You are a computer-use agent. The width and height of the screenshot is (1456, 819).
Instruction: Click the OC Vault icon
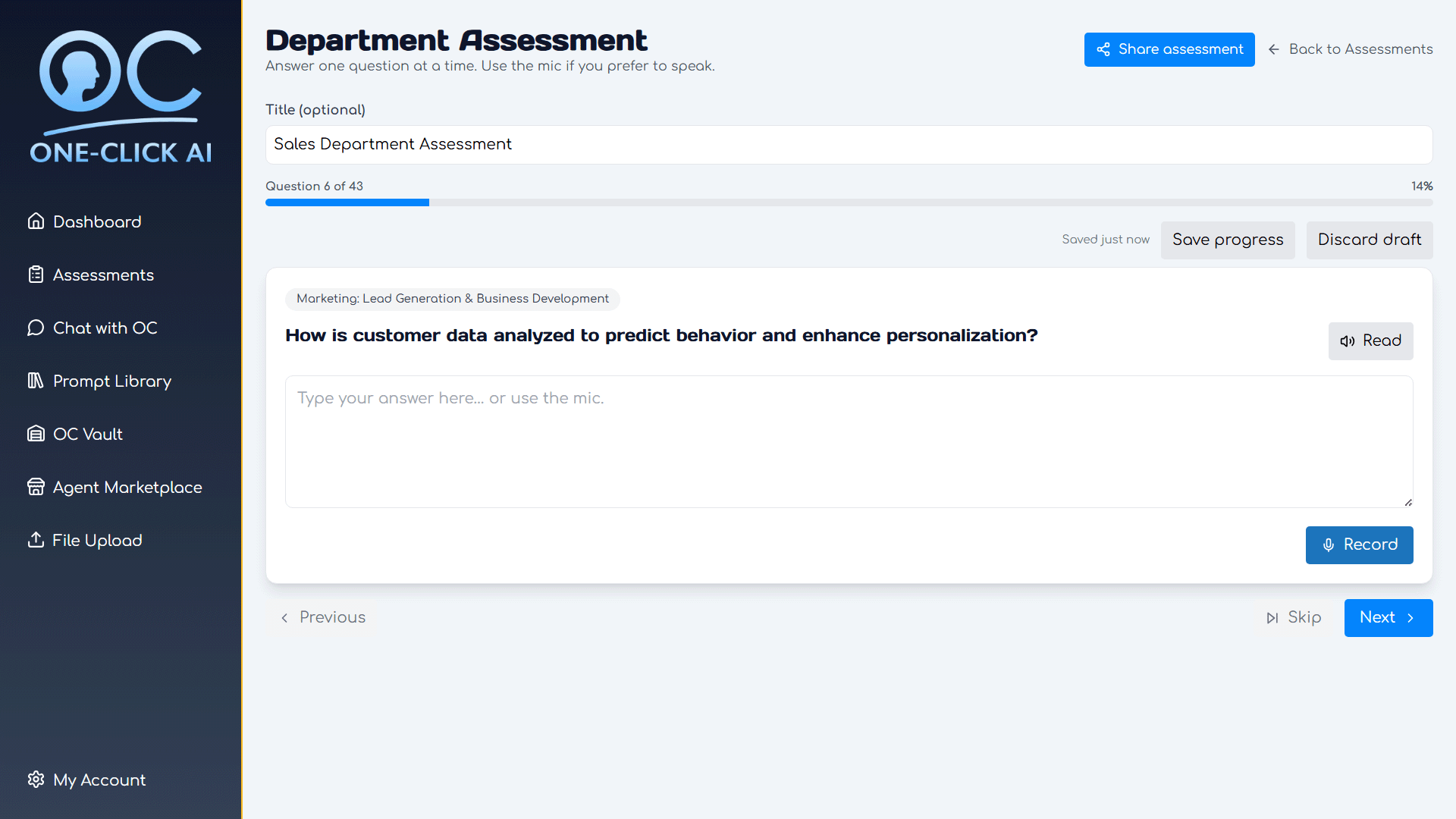(36, 434)
